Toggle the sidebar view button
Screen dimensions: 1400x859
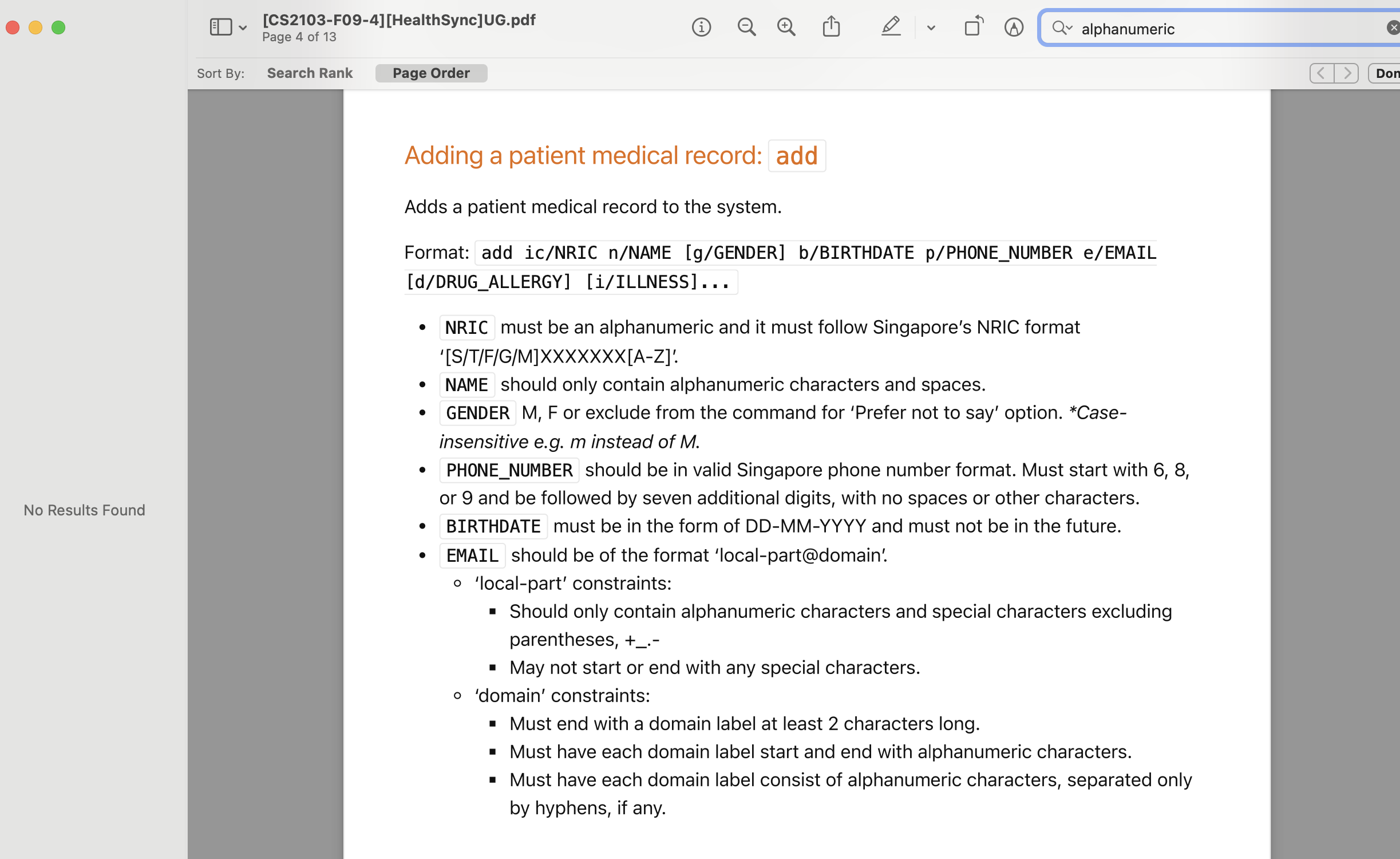click(221, 27)
